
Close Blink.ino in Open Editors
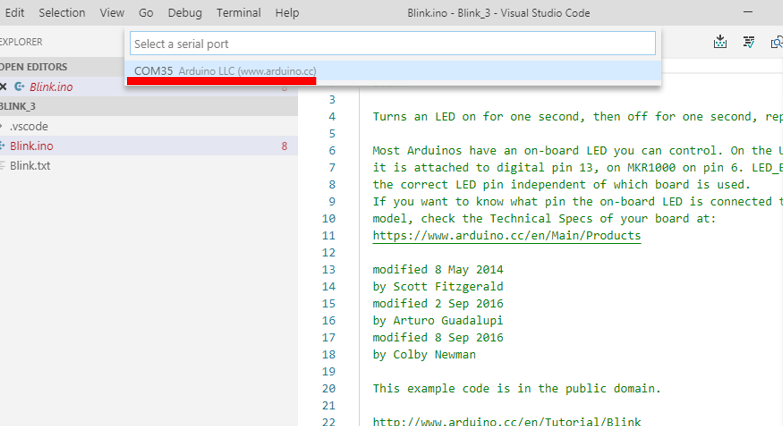click(3, 87)
